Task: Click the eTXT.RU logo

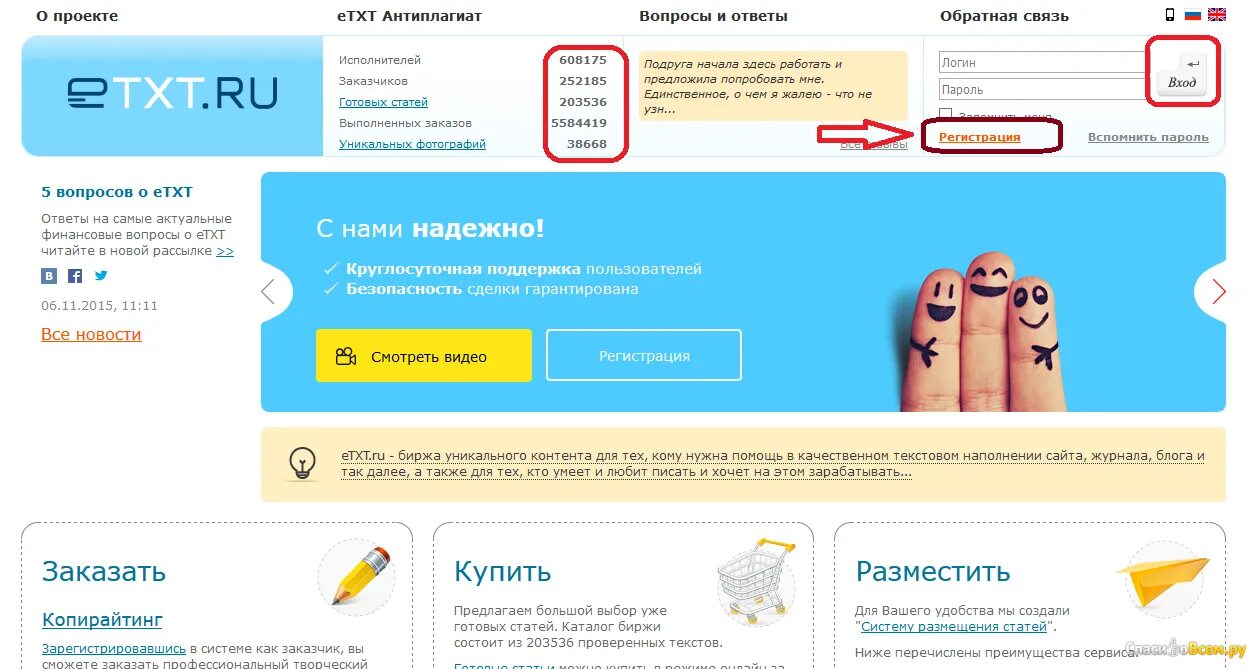Action: 172,93
